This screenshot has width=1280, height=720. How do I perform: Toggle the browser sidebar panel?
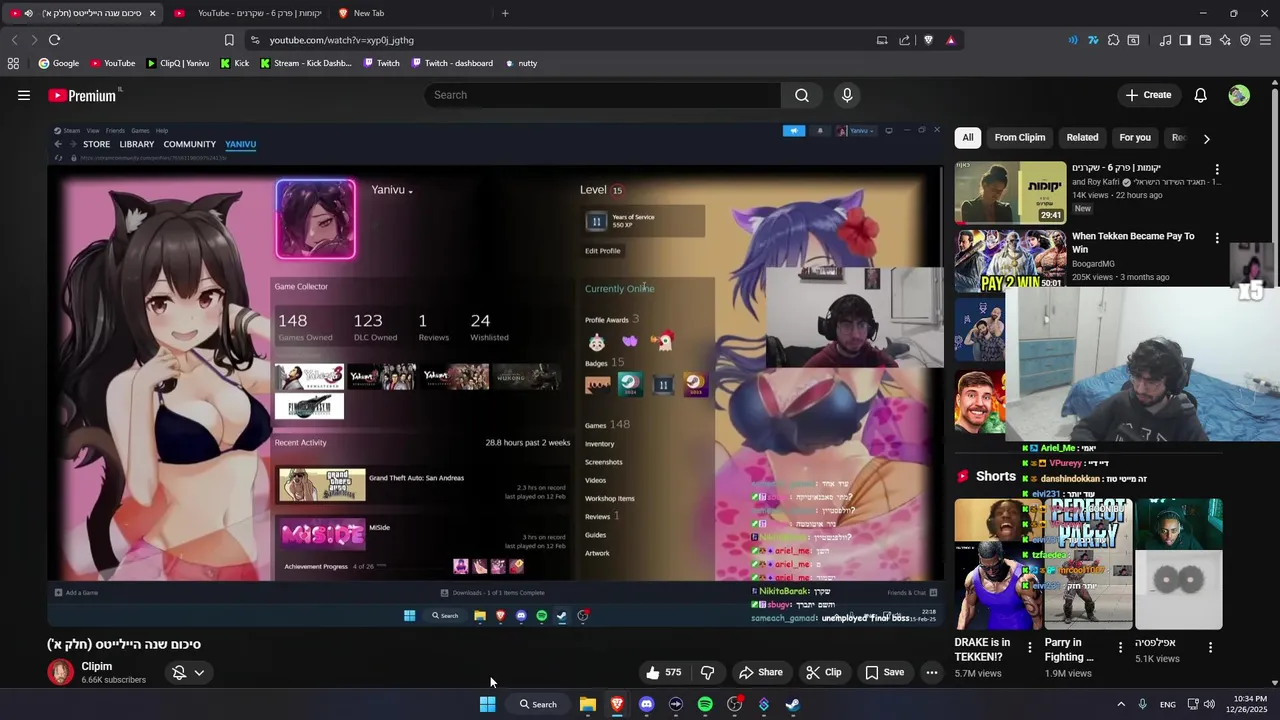point(1185,40)
